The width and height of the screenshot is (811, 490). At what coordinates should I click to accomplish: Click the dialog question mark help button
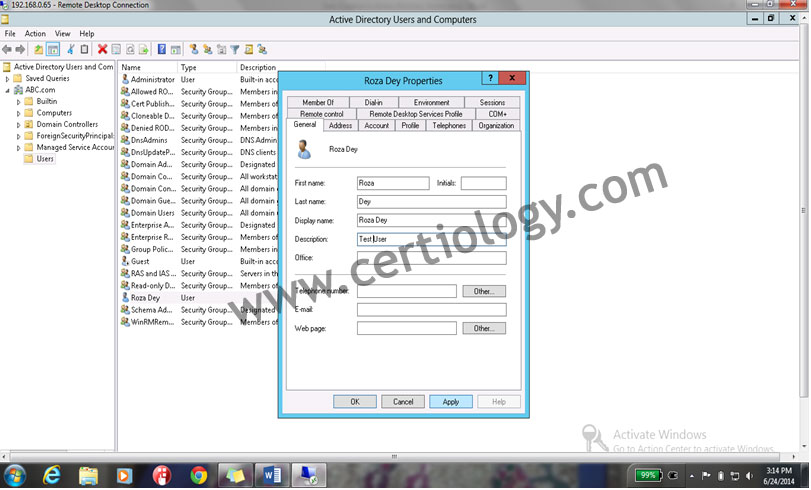tap(490, 78)
